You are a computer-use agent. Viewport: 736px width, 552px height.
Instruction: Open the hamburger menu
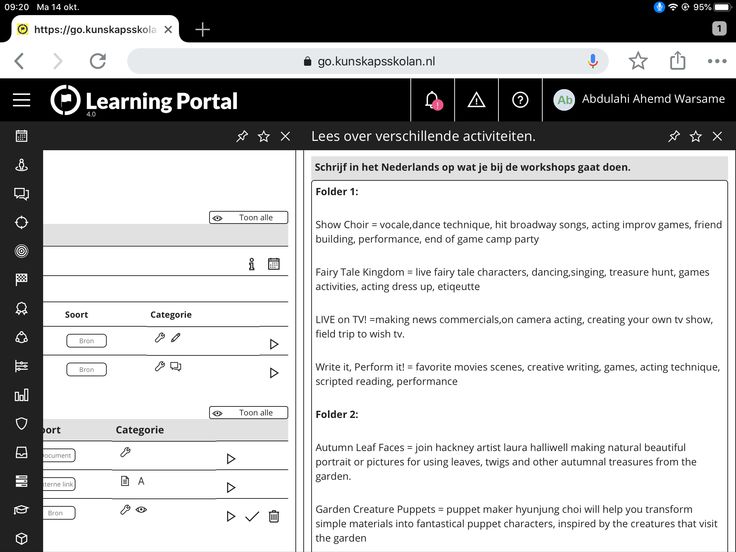(21, 100)
